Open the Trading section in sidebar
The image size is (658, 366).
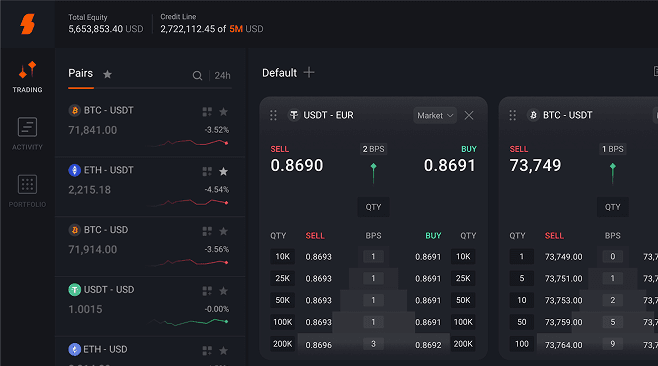27,77
